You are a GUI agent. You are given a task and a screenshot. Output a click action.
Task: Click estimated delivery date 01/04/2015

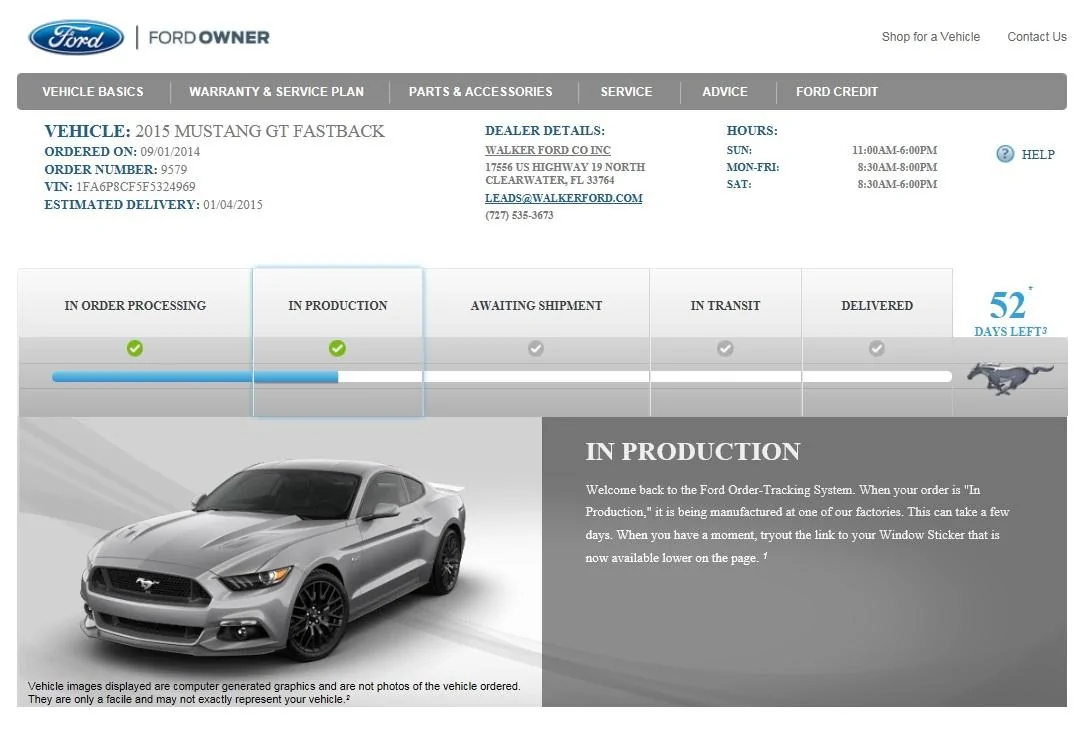(x=233, y=205)
